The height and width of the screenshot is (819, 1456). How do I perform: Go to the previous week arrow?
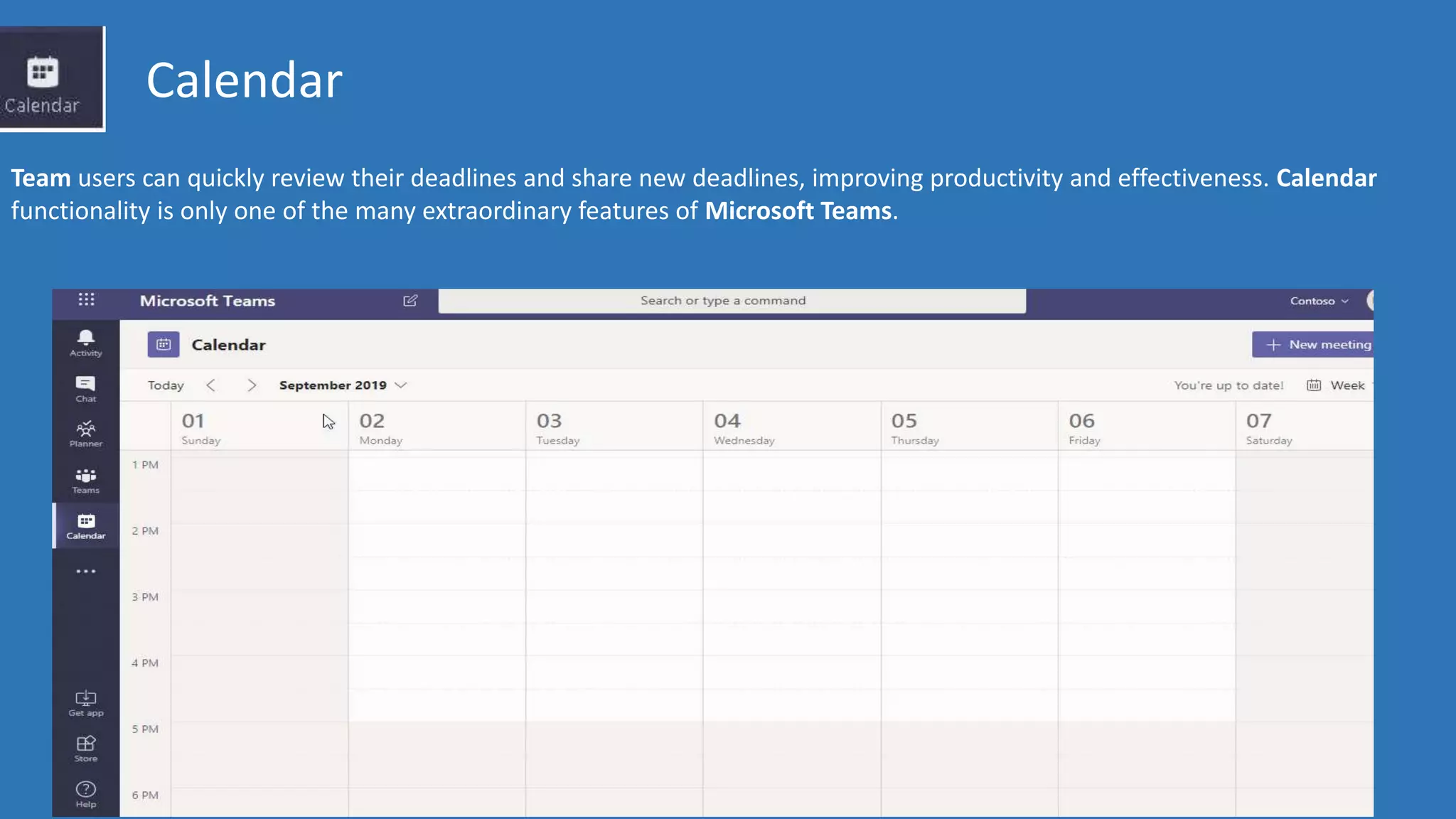click(x=211, y=385)
